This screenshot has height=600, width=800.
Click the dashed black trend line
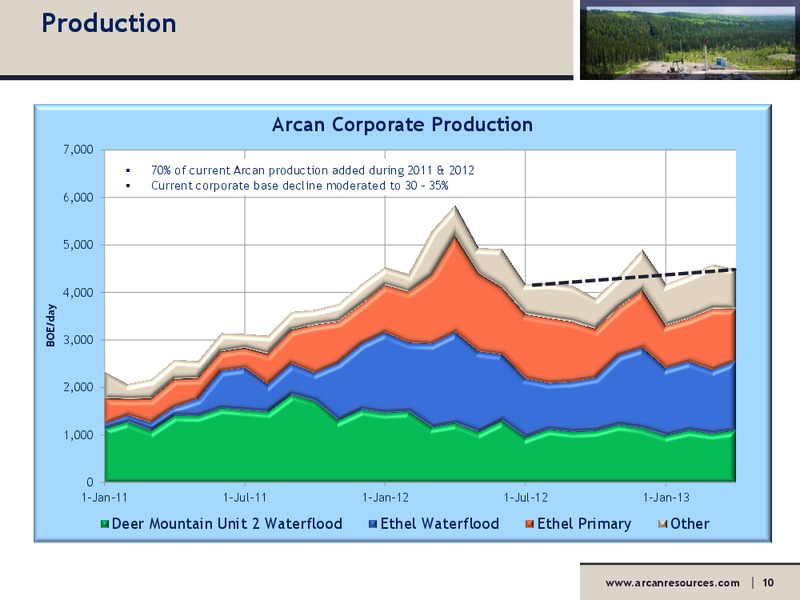coord(633,277)
